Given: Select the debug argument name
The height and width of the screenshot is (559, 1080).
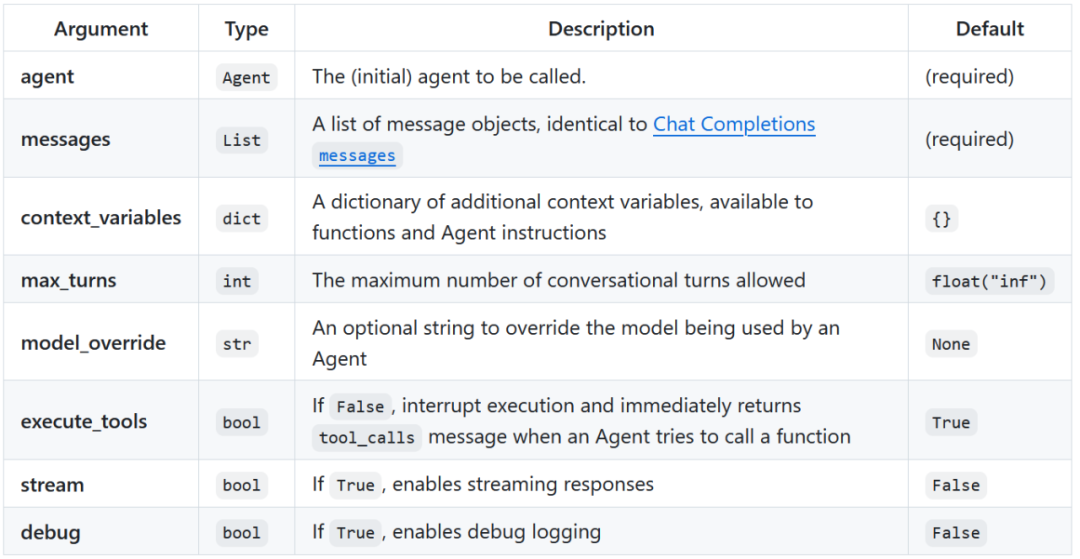Looking at the screenshot, I should [x=50, y=532].
